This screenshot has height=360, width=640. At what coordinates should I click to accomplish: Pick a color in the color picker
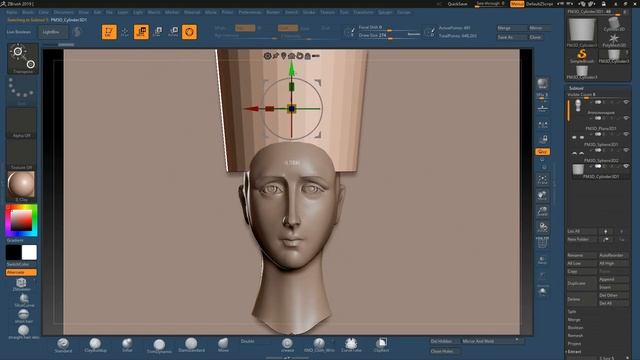pos(21,220)
